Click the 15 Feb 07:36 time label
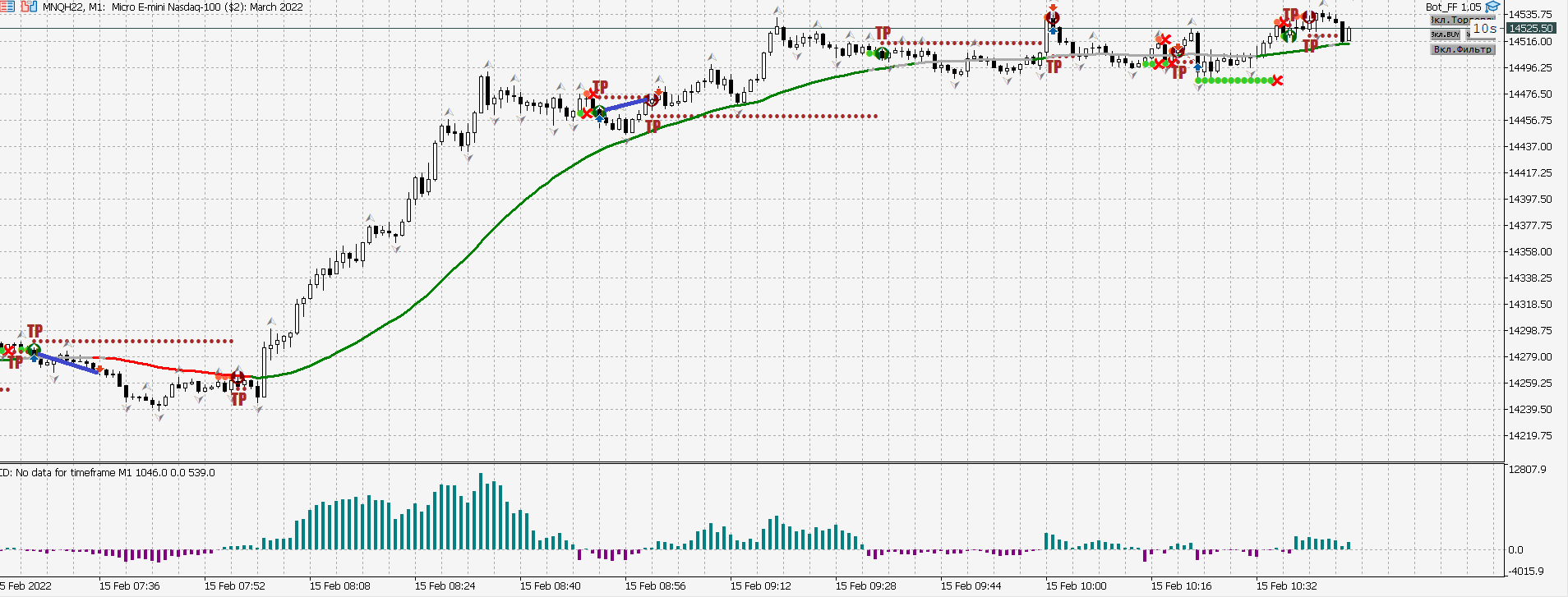The height and width of the screenshot is (597, 1568). click(130, 586)
